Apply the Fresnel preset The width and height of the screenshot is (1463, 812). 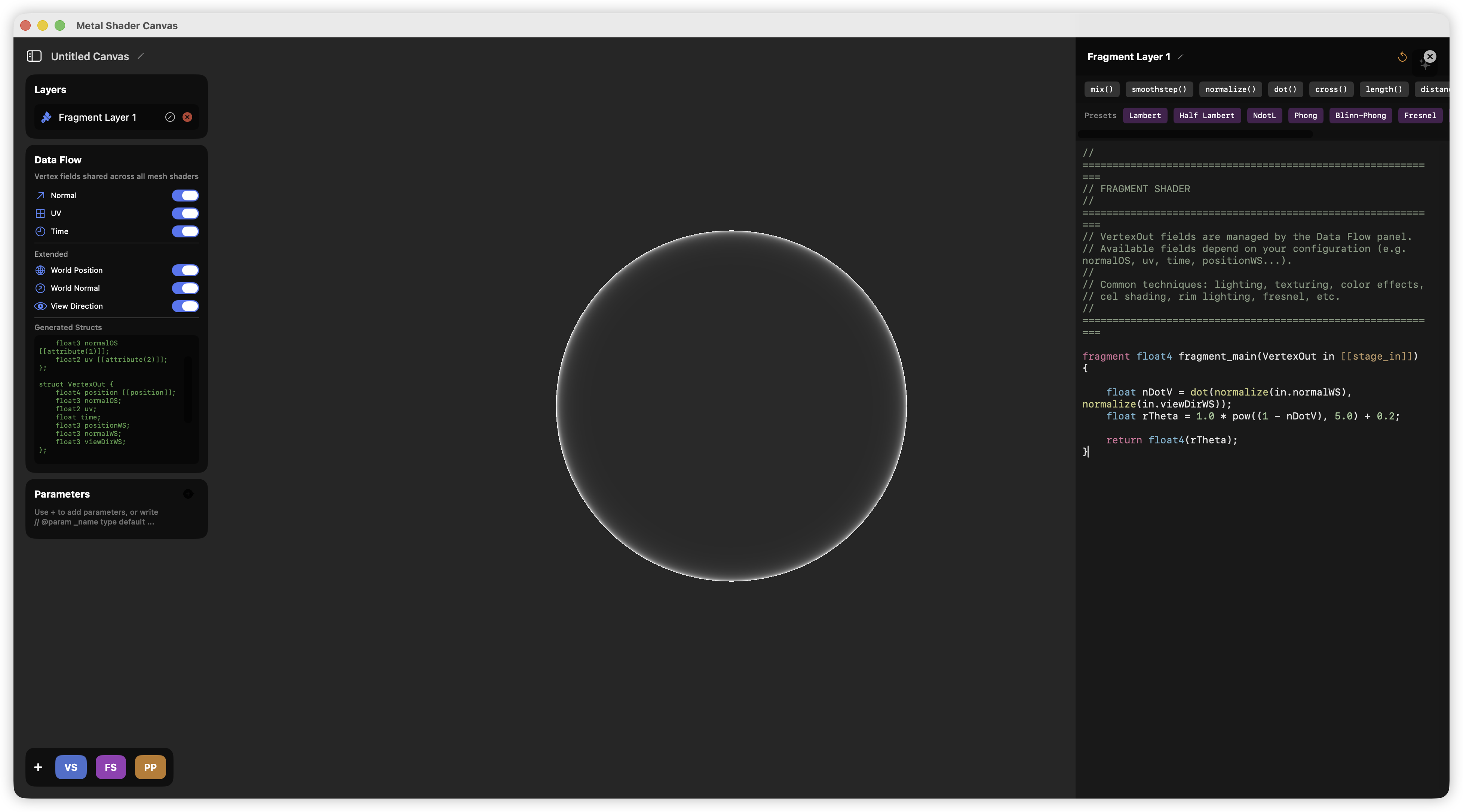click(x=1420, y=115)
